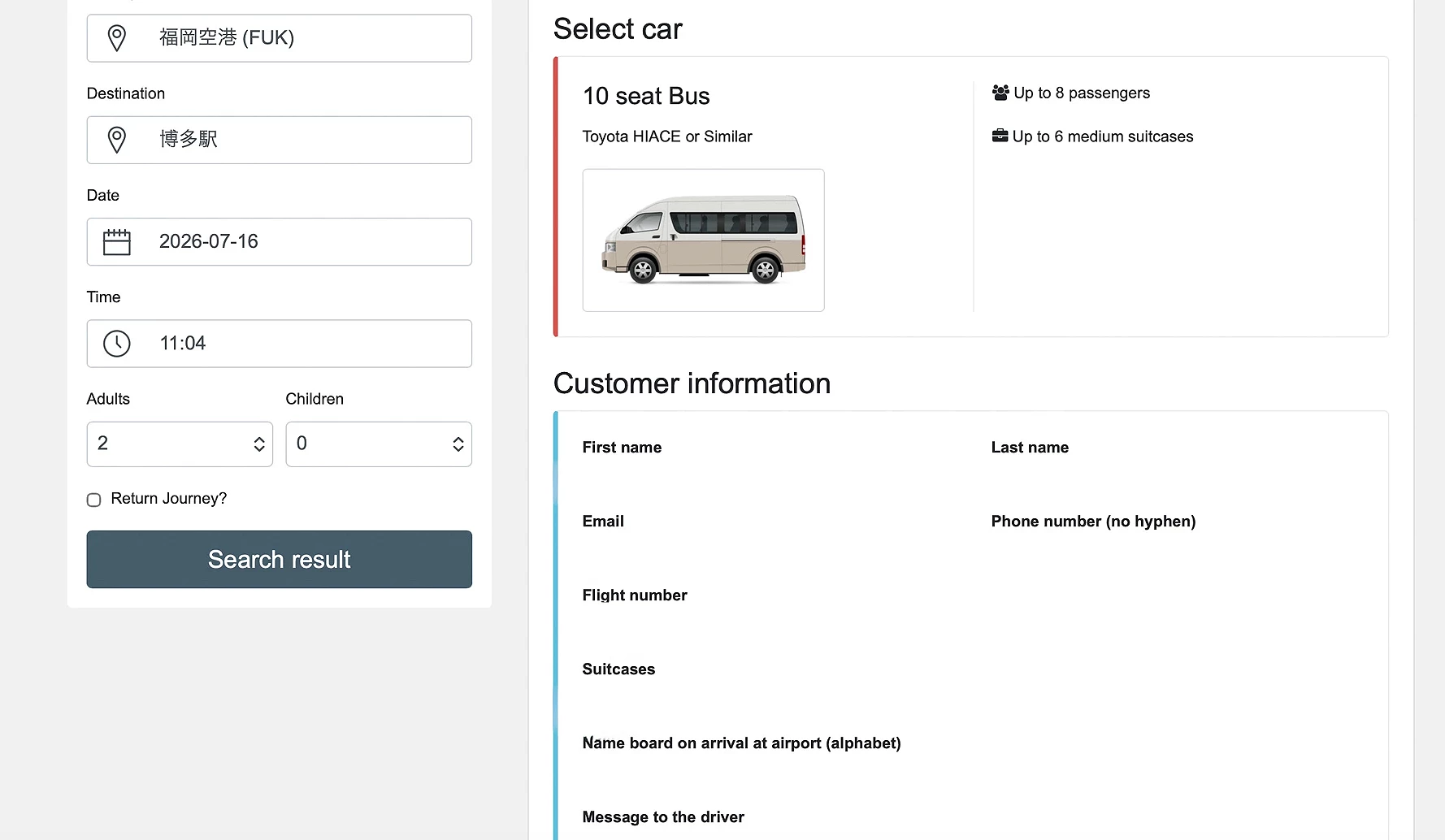Click the Return Journey? label

click(168, 499)
